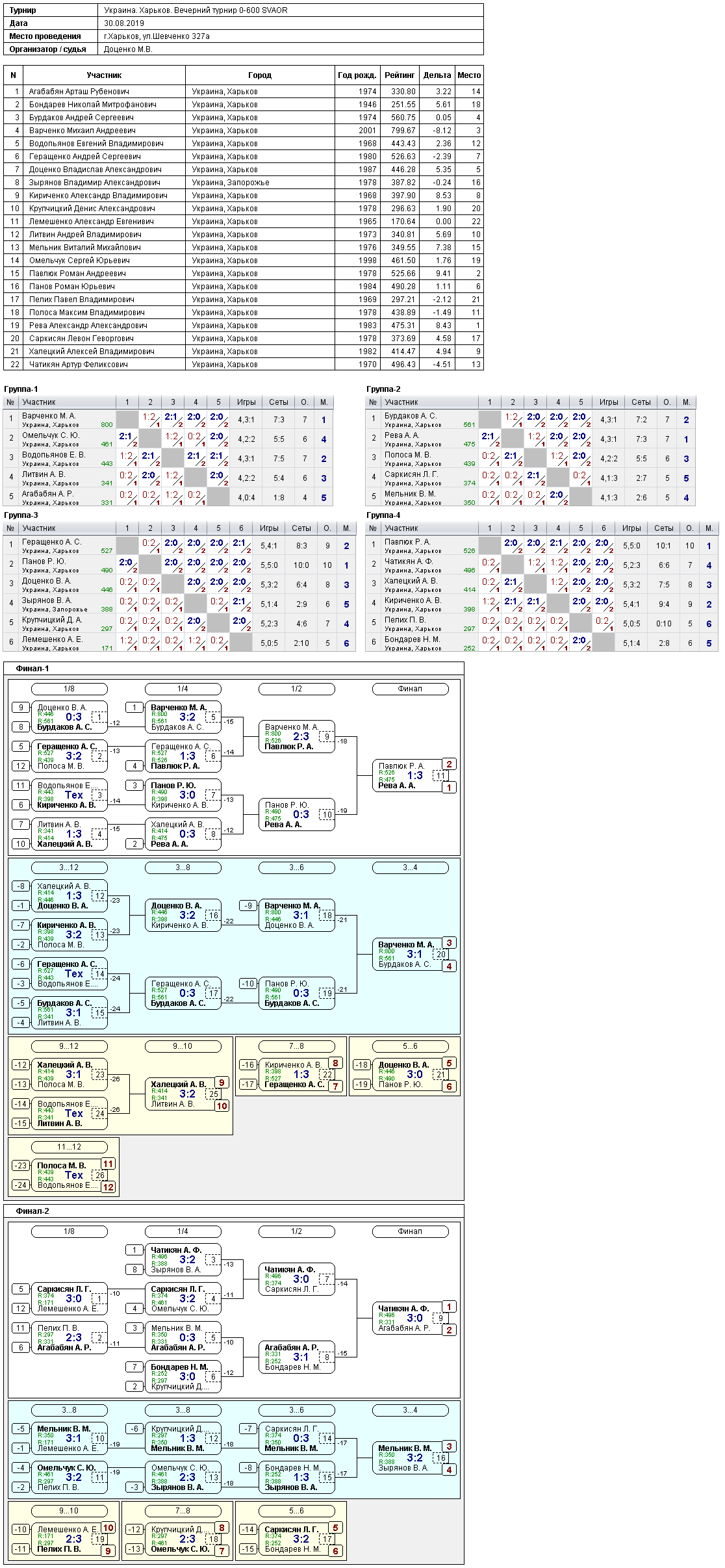Select the 3...12 round label
Screen dimensions: 725x1568
(x=69, y=868)
